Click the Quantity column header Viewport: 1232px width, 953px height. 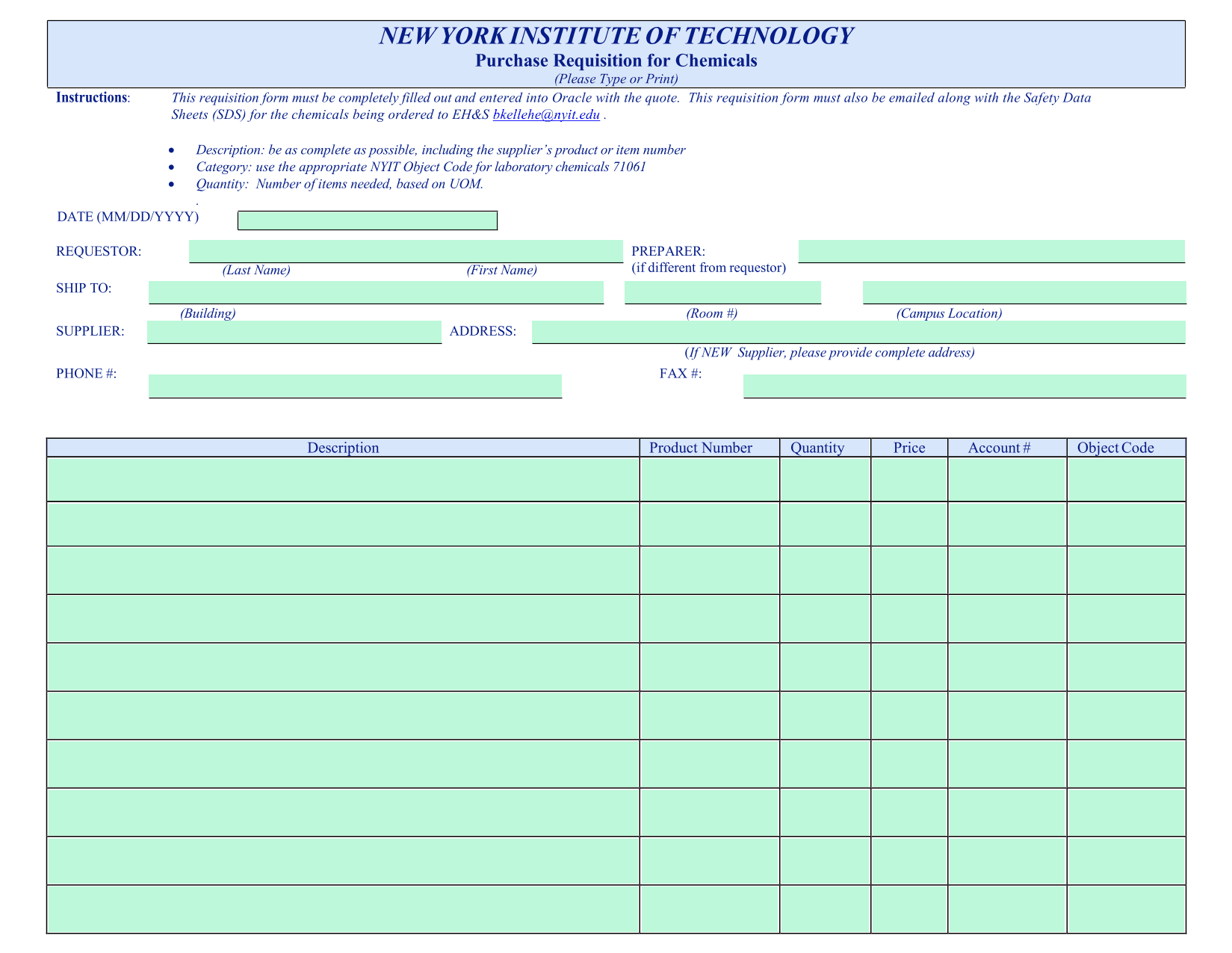826,448
